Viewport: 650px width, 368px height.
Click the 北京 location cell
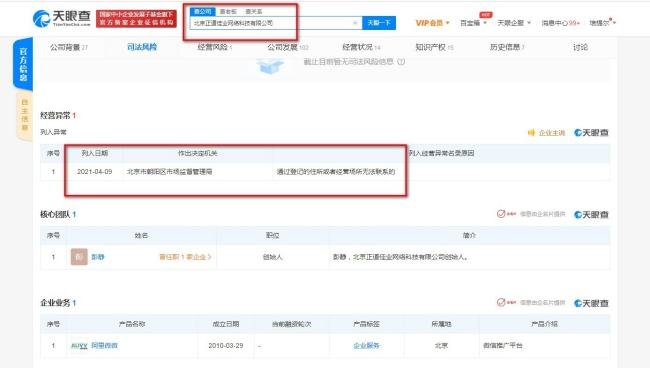[441, 346]
